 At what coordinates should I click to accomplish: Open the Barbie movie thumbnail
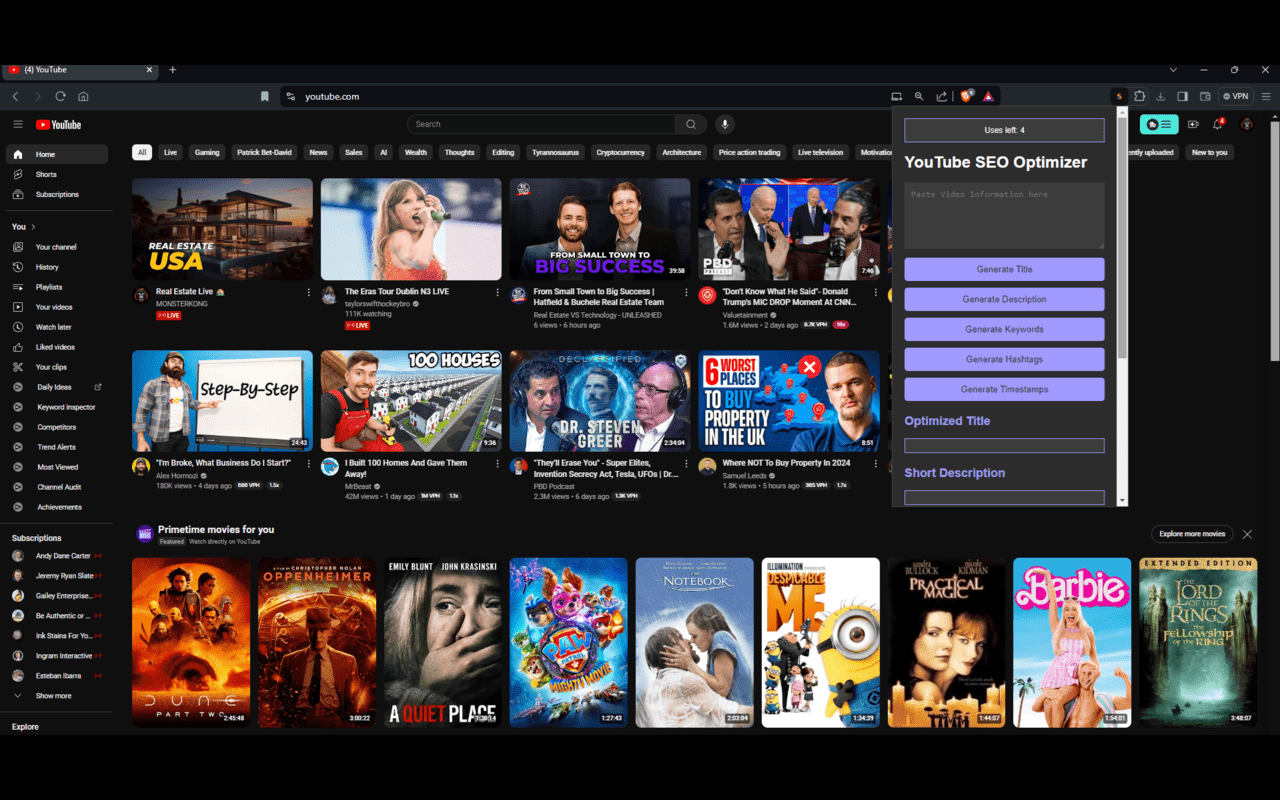click(x=1072, y=642)
